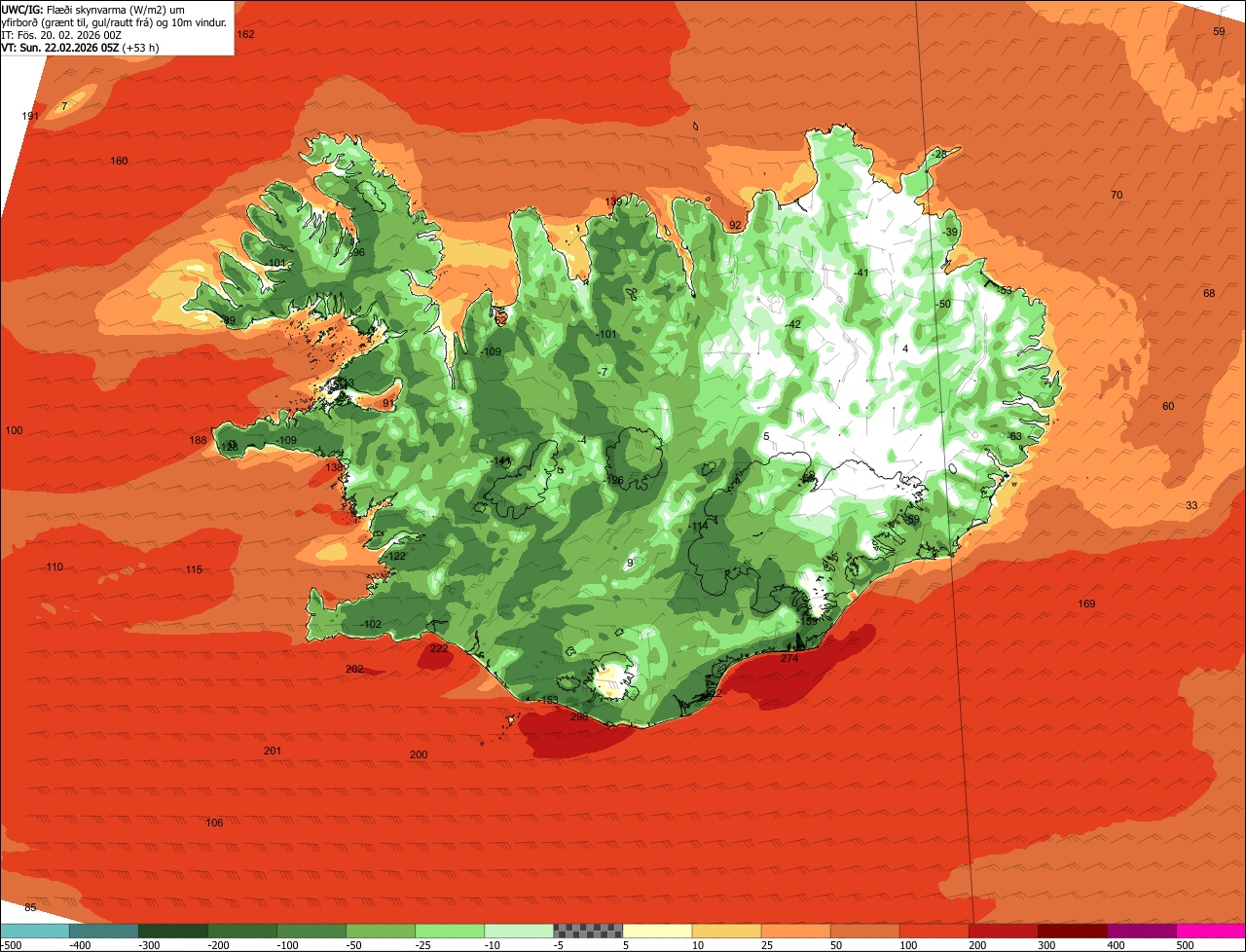Click the pale yellow legend swatch between 5 and 10

click(x=657, y=931)
